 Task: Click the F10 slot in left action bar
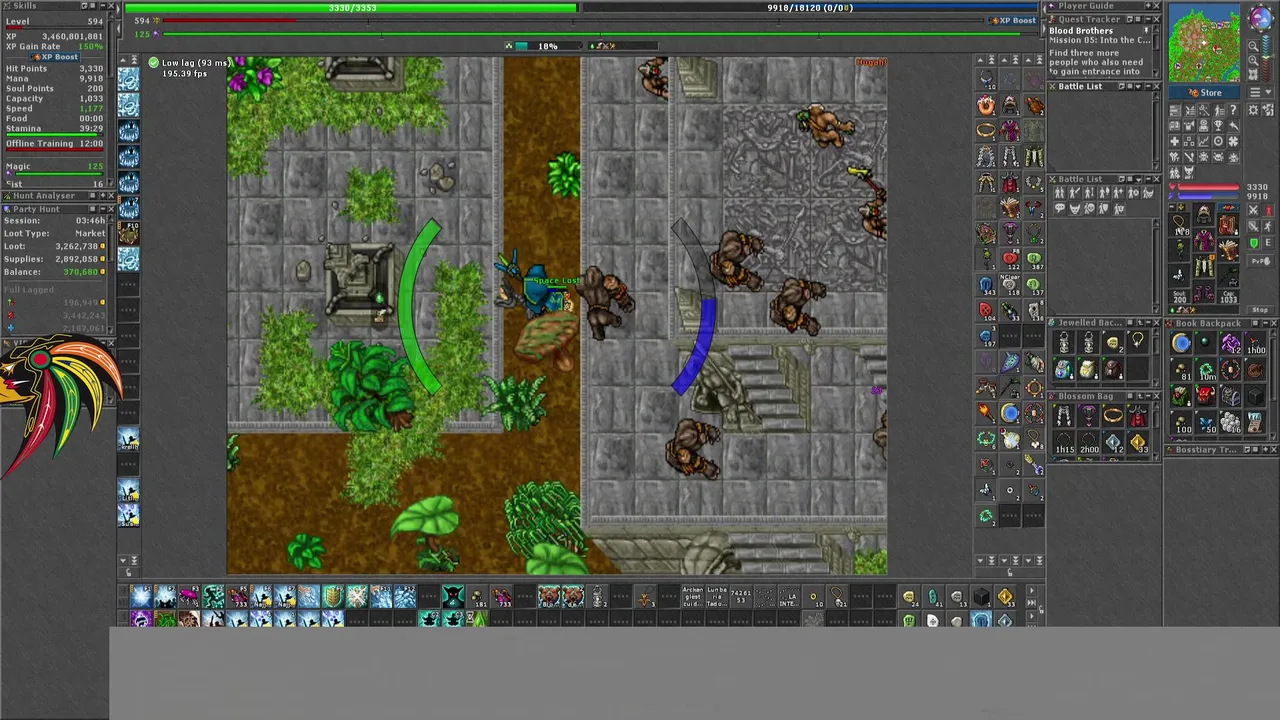(x=129, y=233)
